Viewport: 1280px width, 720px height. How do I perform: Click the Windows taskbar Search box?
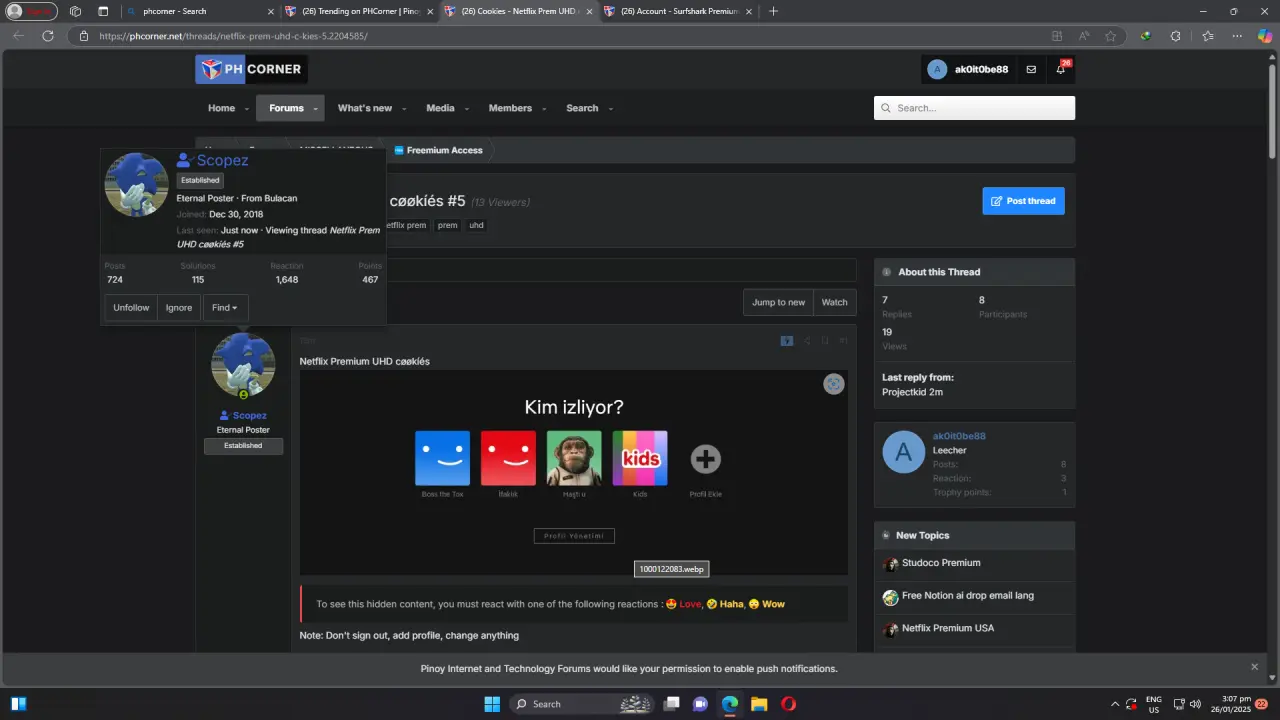point(581,704)
